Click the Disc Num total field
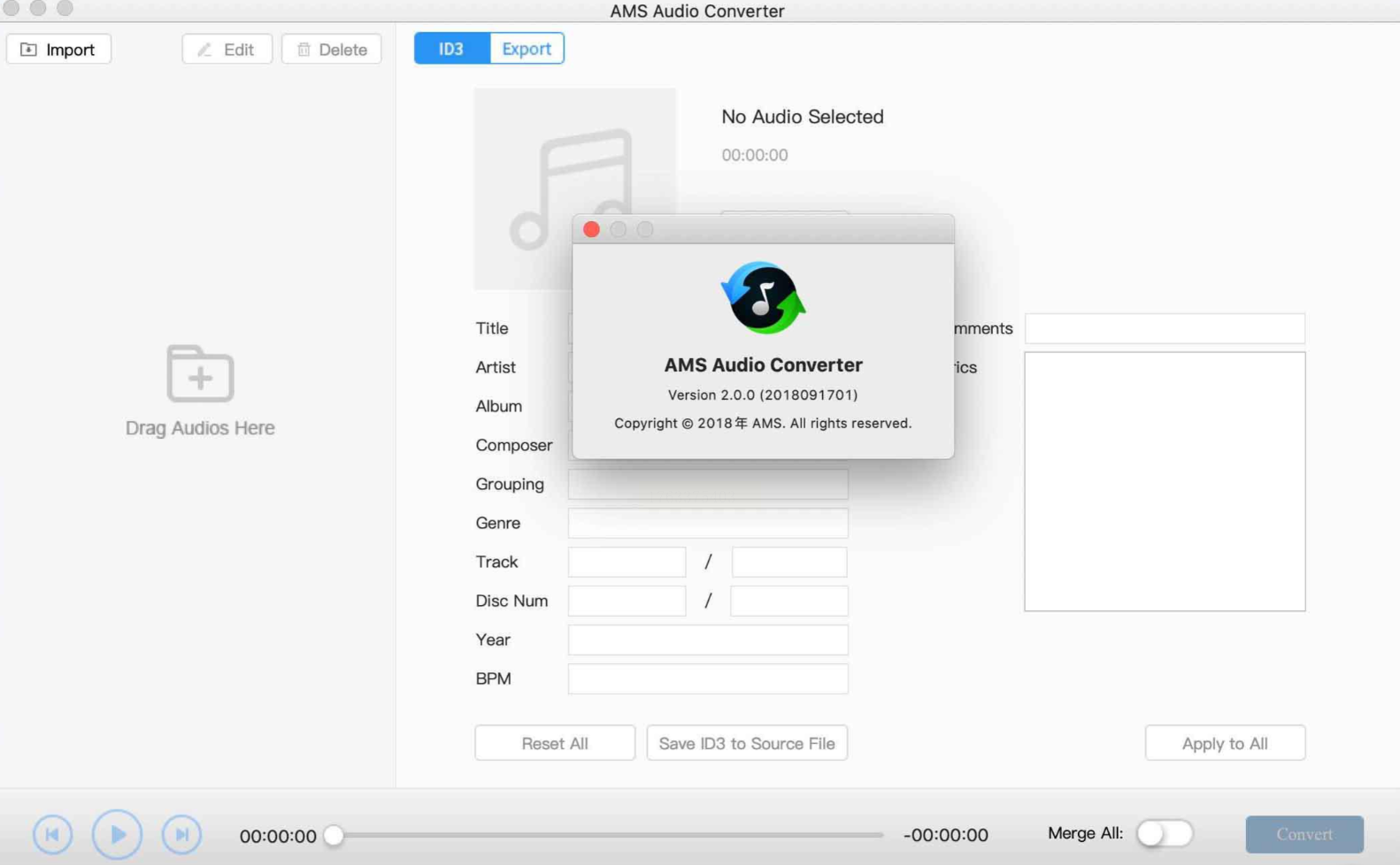Image resolution: width=1400 pixels, height=865 pixels. point(789,601)
